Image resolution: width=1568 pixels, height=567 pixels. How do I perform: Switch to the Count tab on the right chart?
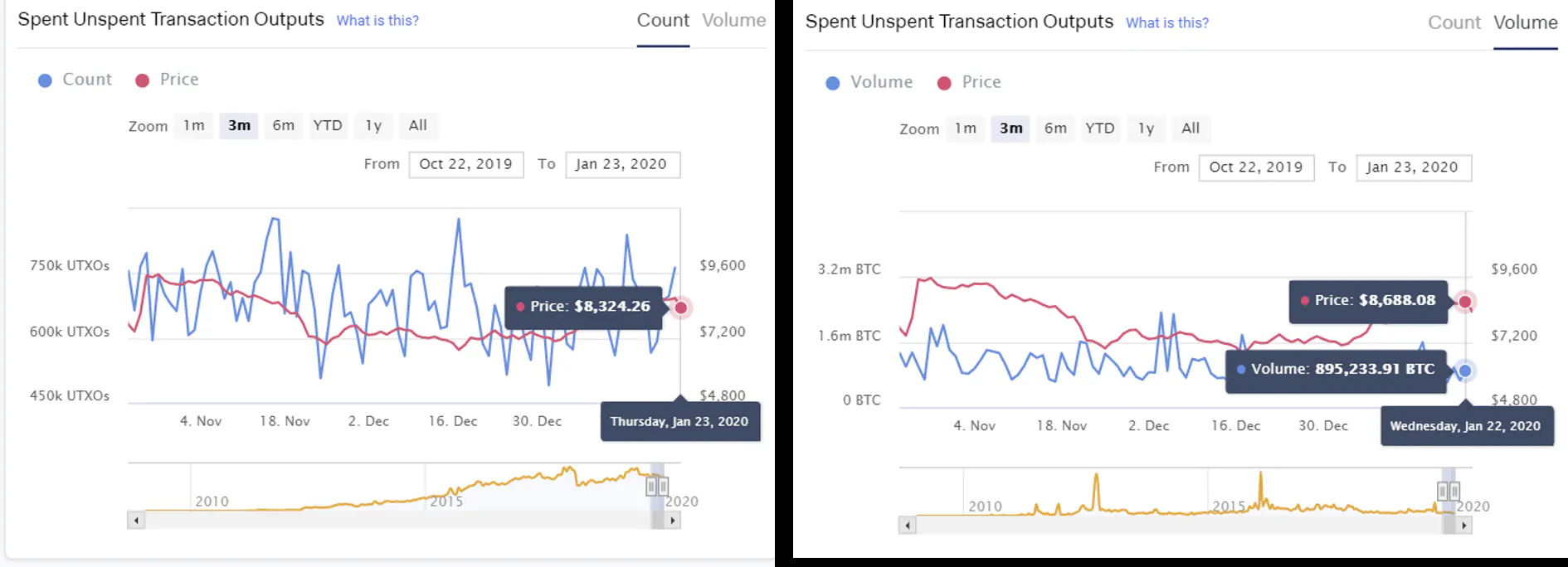[x=1454, y=22]
